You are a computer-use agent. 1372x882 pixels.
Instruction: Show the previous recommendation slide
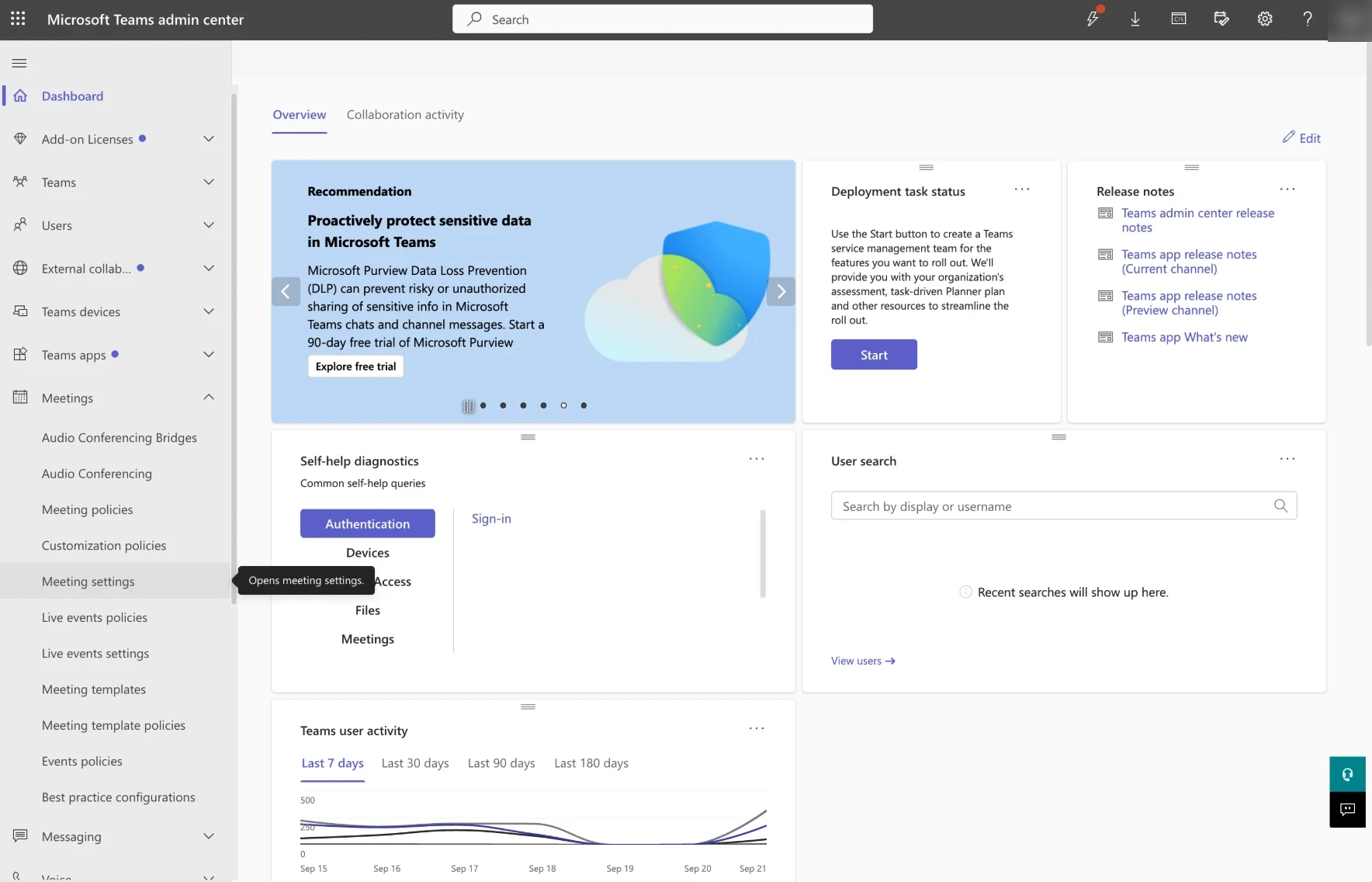tap(286, 292)
